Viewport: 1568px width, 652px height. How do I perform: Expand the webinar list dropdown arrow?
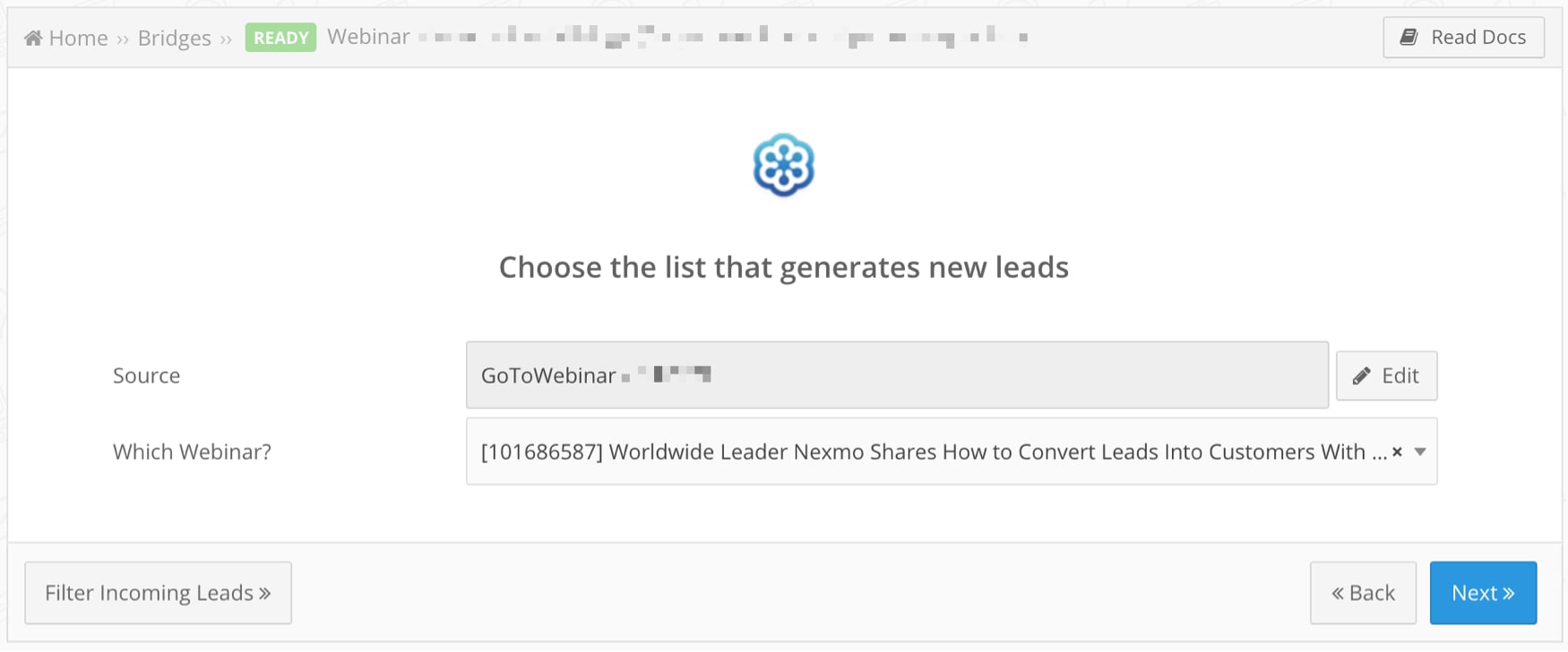[x=1420, y=452]
